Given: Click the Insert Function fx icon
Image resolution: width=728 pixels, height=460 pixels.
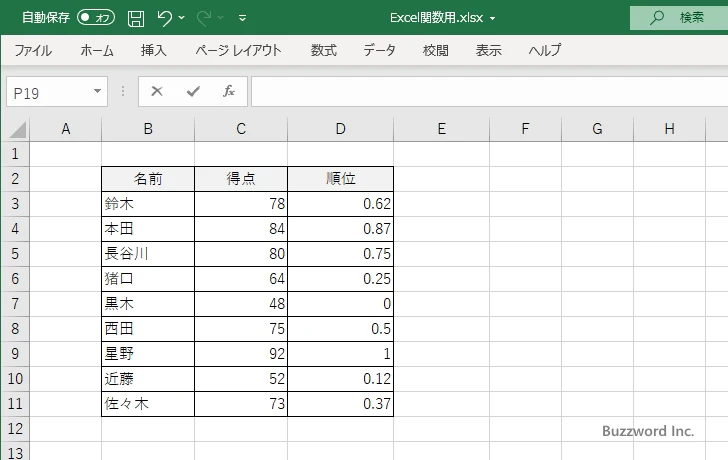Looking at the screenshot, I should [x=228, y=91].
